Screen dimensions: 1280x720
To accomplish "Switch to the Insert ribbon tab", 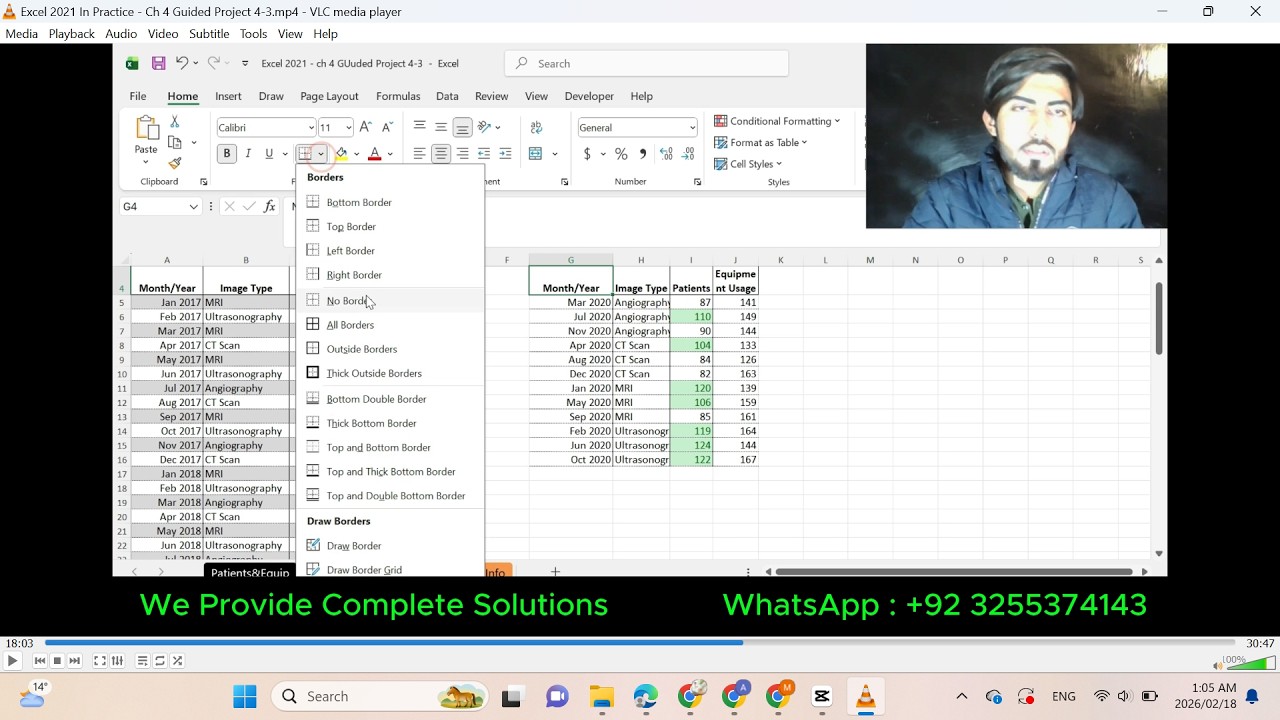I will 228,96.
